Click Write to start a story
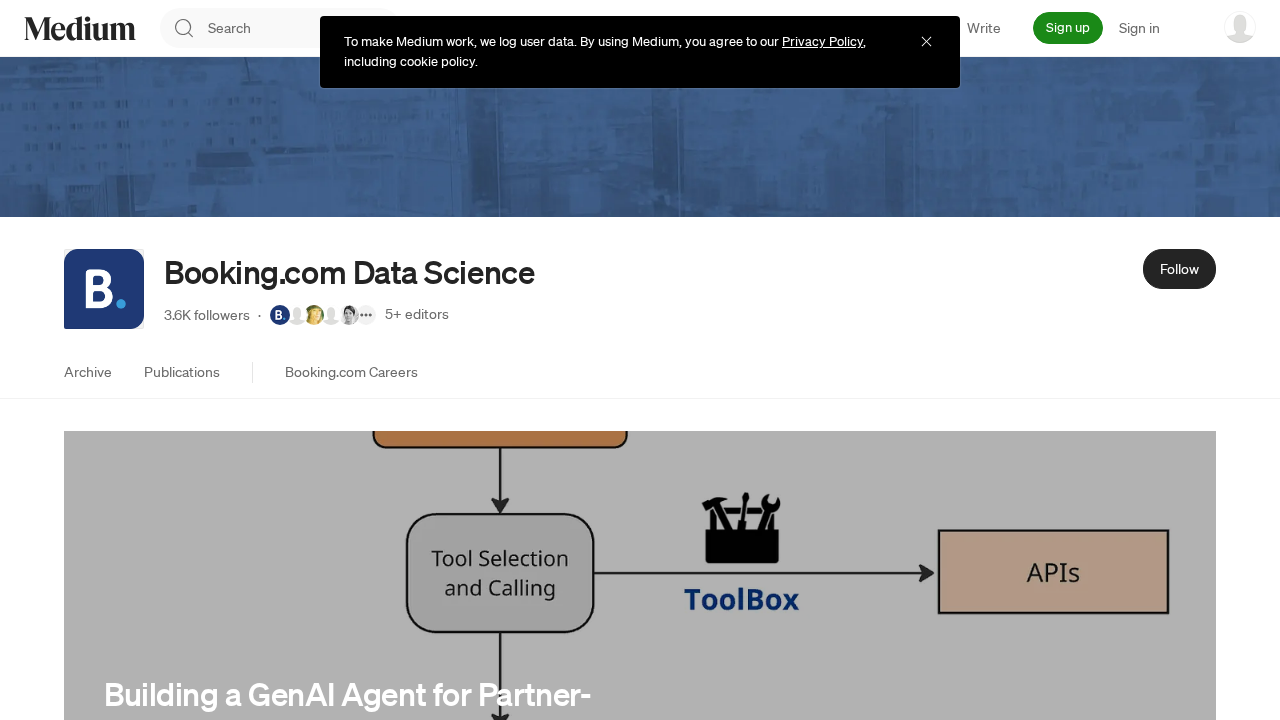The width and height of the screenshot is (1280, 720). pos(983,26)
